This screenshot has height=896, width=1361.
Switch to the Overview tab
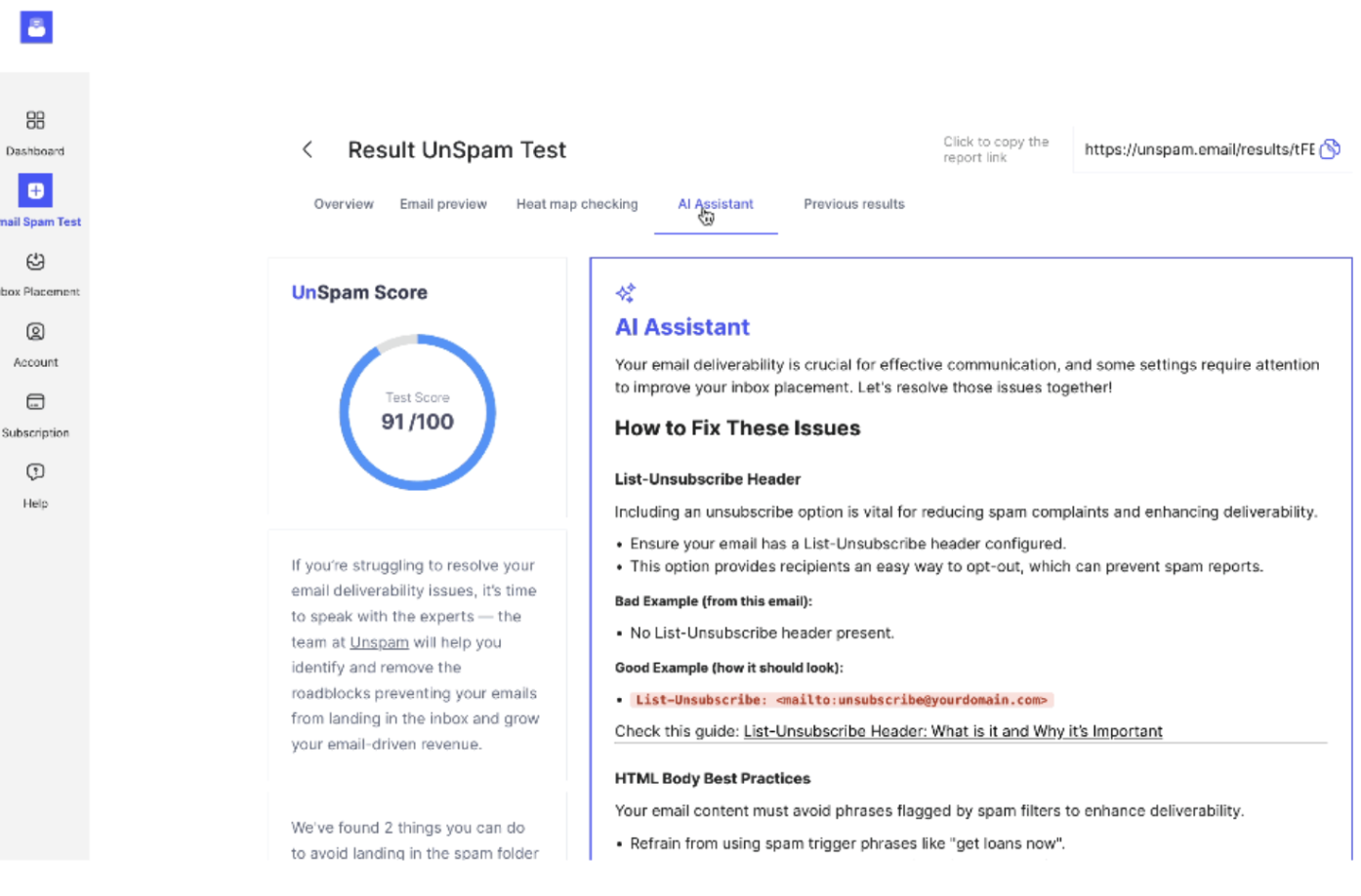344,204
